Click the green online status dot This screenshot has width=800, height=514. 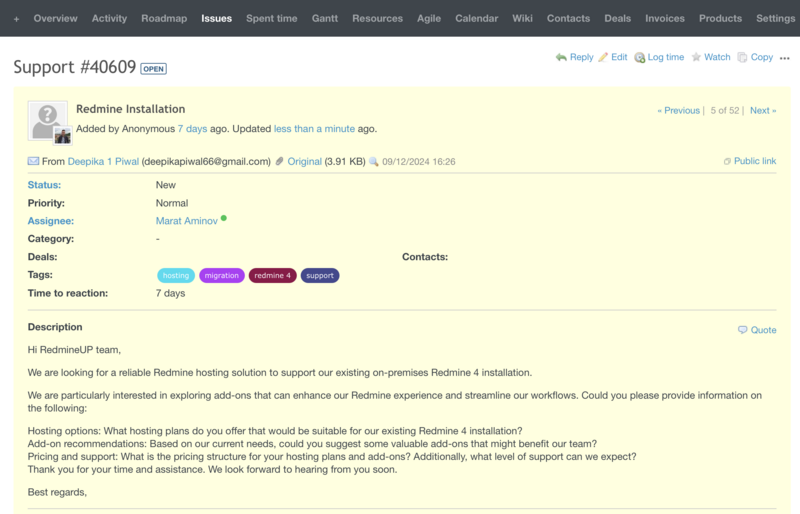coord(223,218)
